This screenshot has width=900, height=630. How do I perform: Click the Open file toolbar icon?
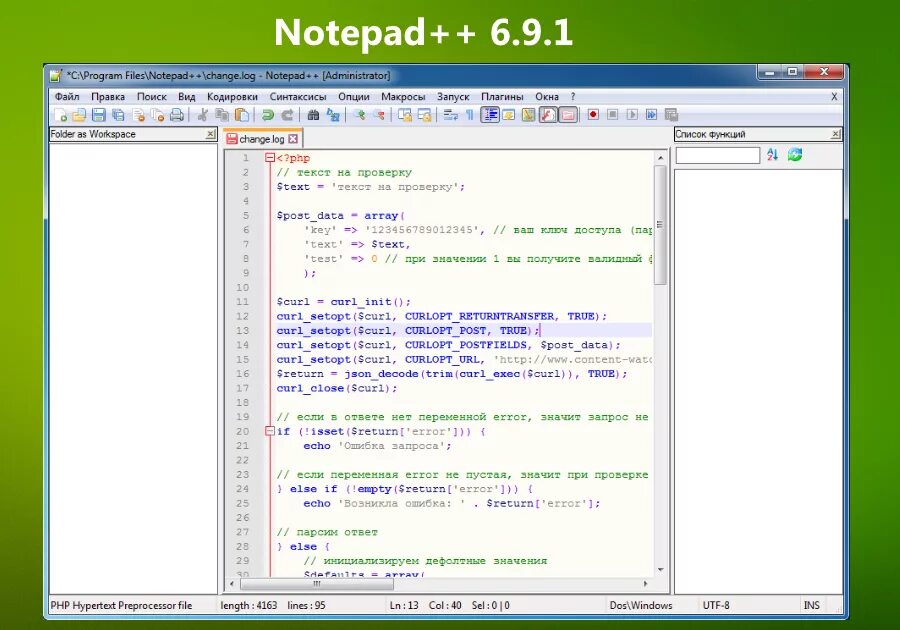click(x=79, y=115)
